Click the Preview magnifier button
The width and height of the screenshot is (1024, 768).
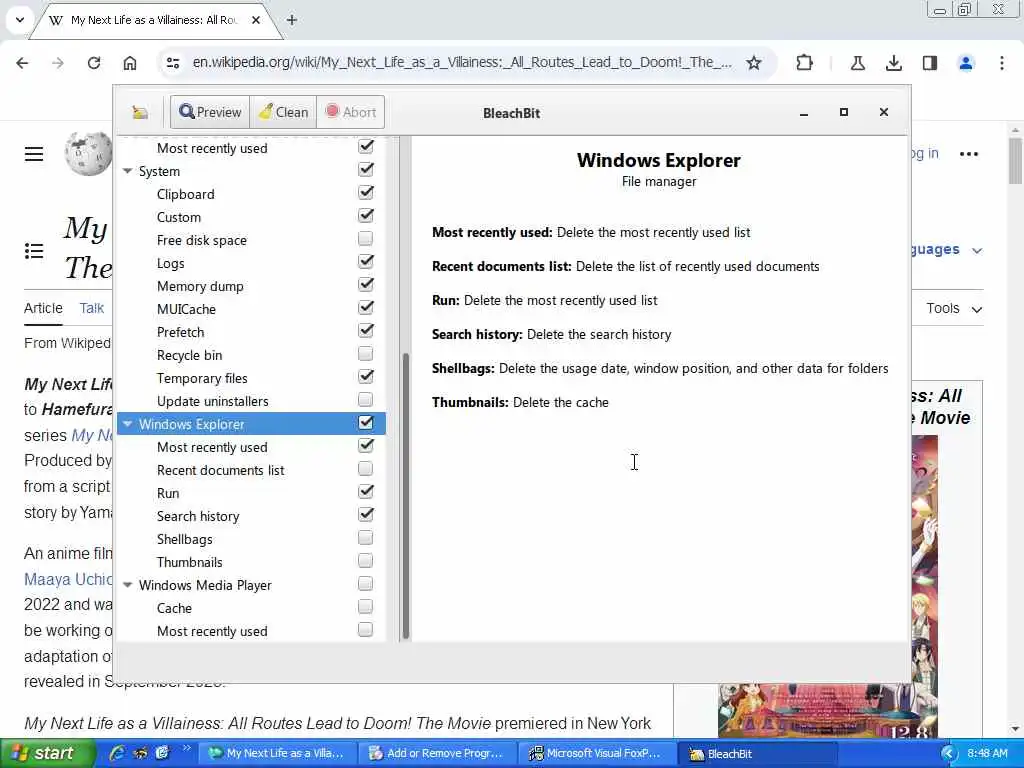(210, 112)
